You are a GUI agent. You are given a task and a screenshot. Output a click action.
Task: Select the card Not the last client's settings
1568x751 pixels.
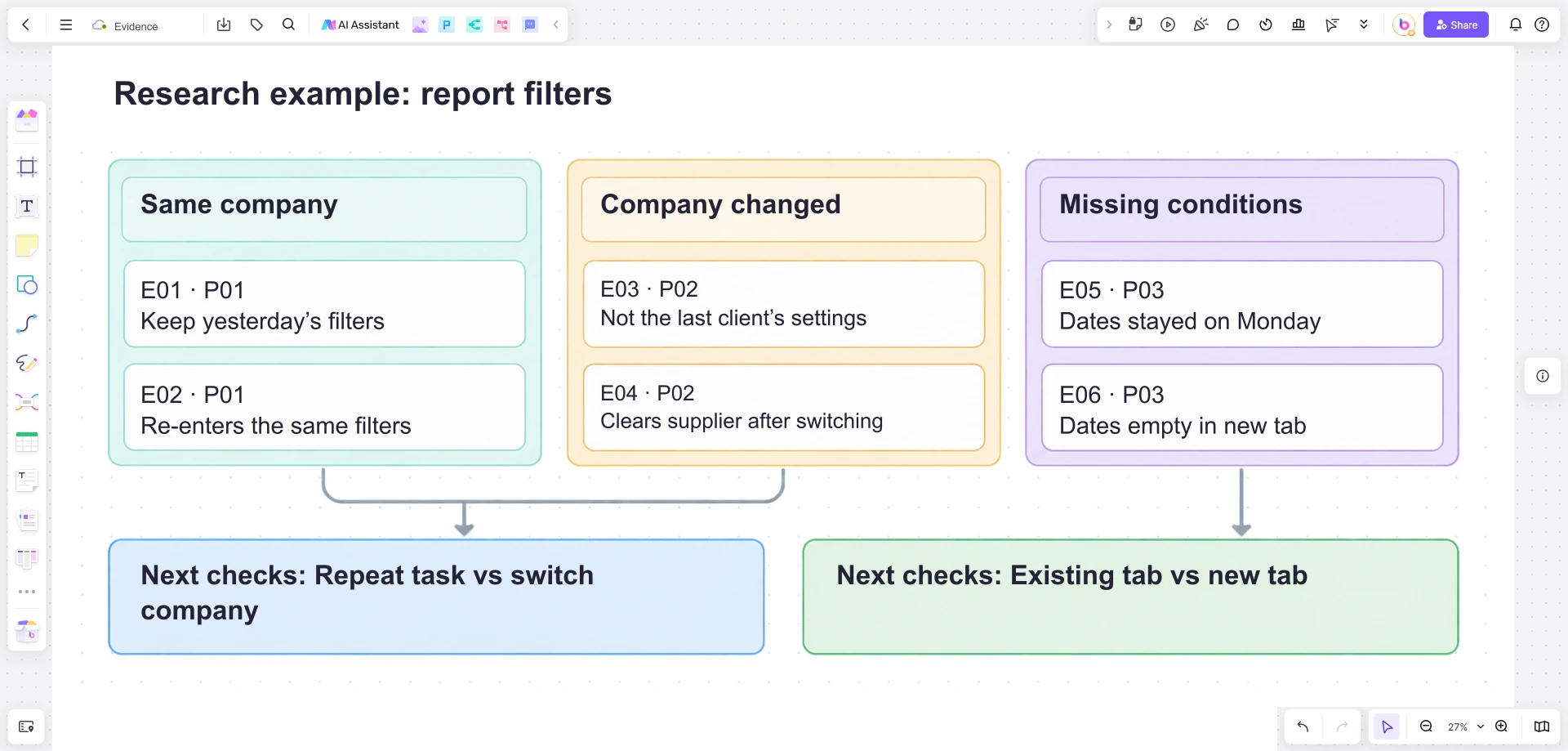click(784, 304)
